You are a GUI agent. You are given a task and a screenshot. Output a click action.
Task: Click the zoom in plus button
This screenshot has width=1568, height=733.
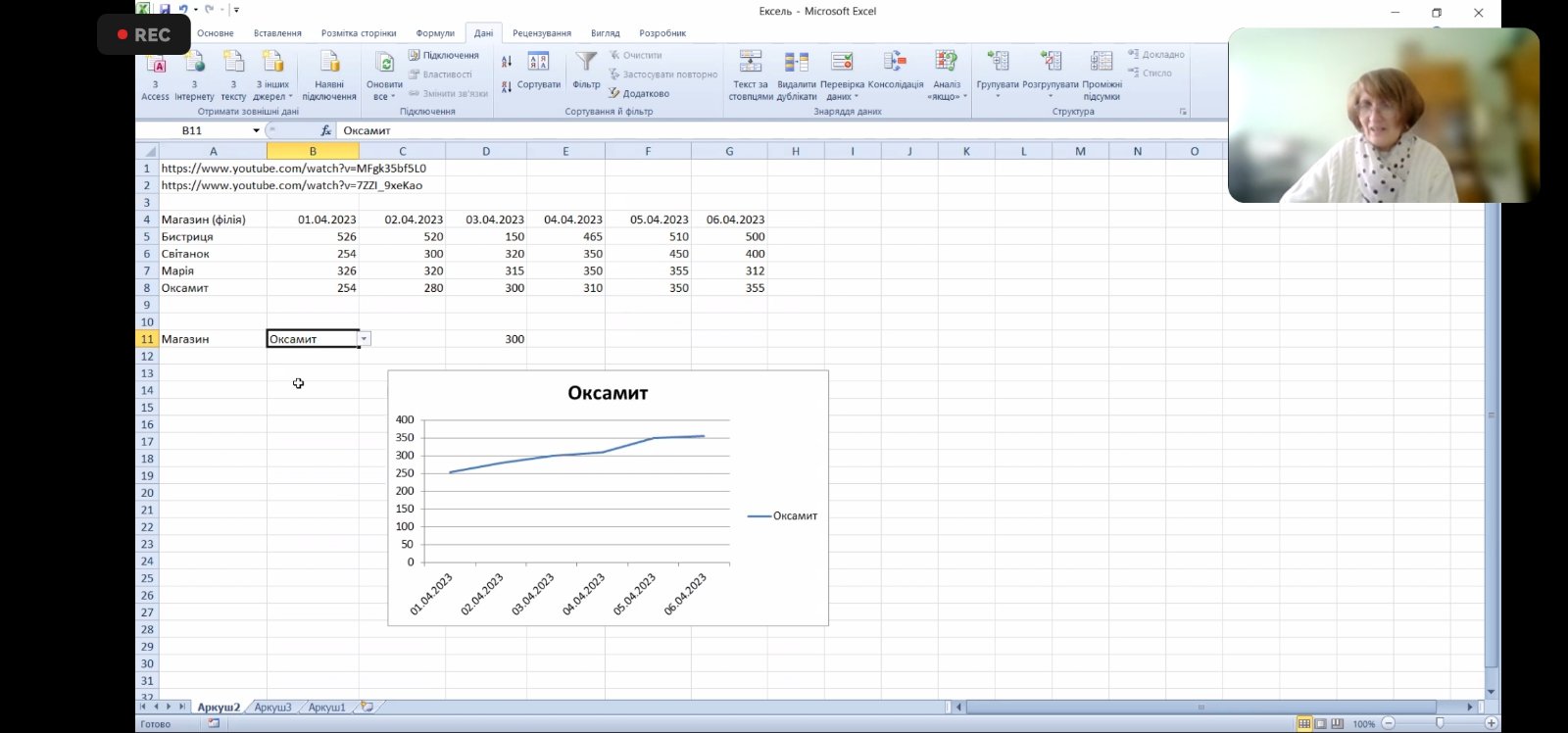tap(1492, 724)
